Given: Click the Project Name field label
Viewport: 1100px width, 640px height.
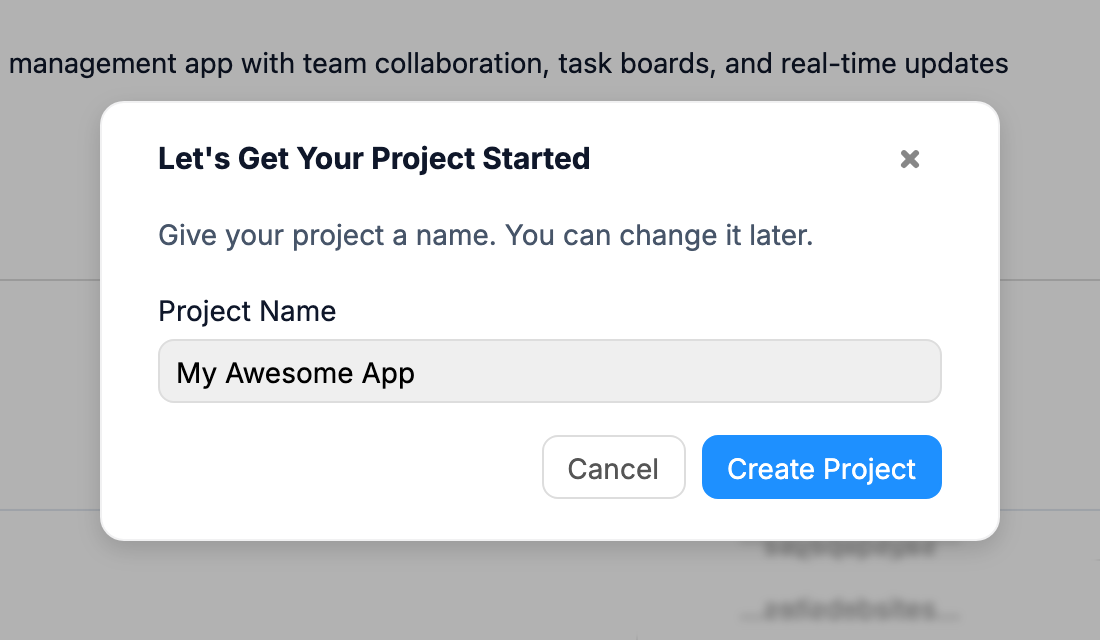Looking at the screenshot, I should pyautogui.click(x=246, y=311).
